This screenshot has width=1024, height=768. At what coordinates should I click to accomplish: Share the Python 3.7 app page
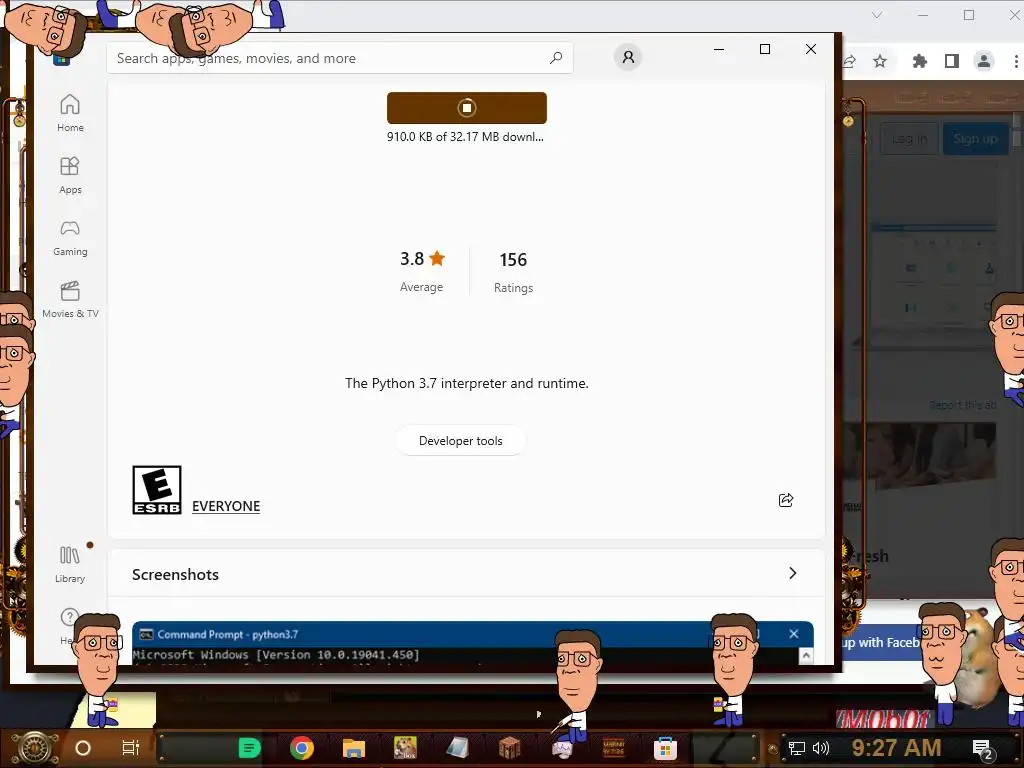(786, 500)
